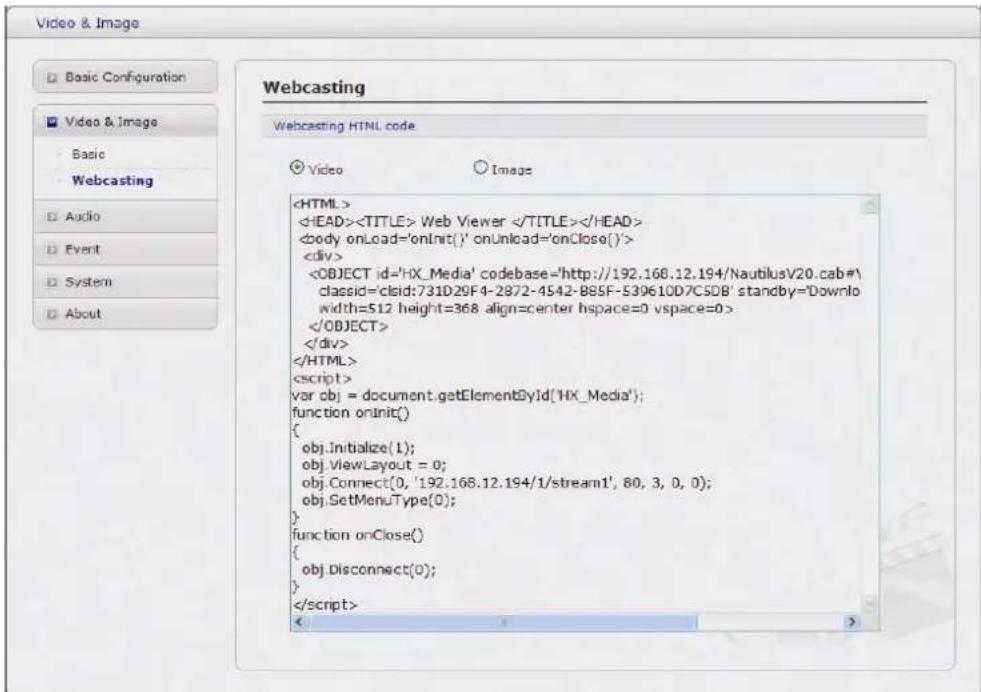Click the horizontal scrollbar thumb
Image resolution: width=981 pixels, height=692 pixels.
[503, 622]
